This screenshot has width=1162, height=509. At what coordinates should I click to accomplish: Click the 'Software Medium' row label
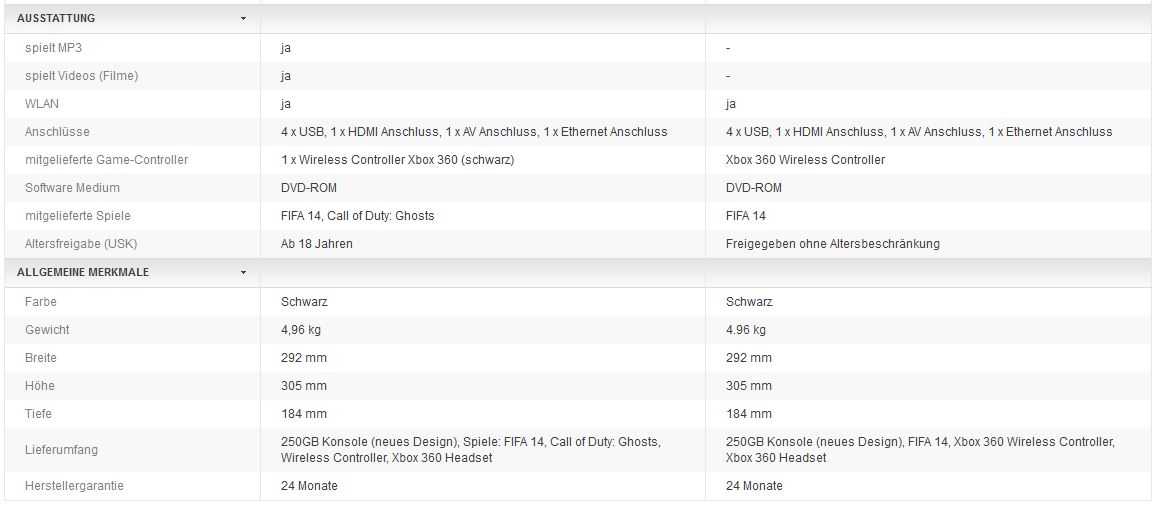(x=73, y=188)
